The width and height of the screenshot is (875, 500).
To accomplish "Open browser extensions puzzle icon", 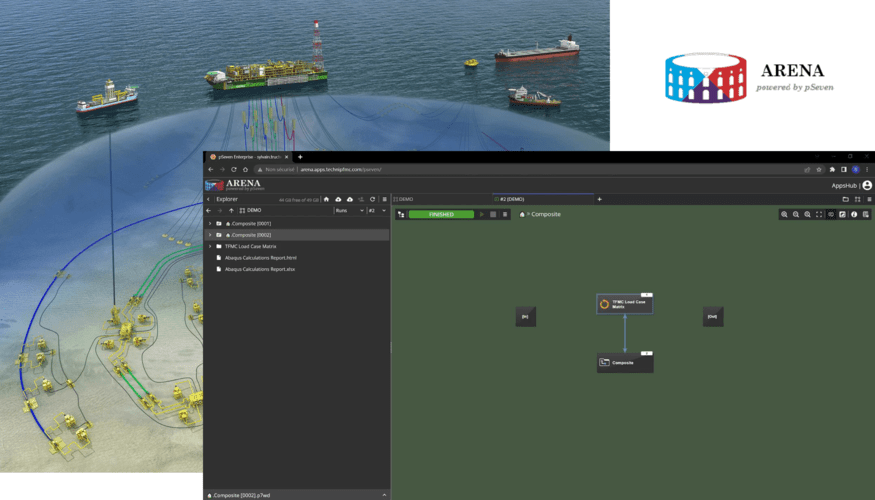I will pos(832,170).
